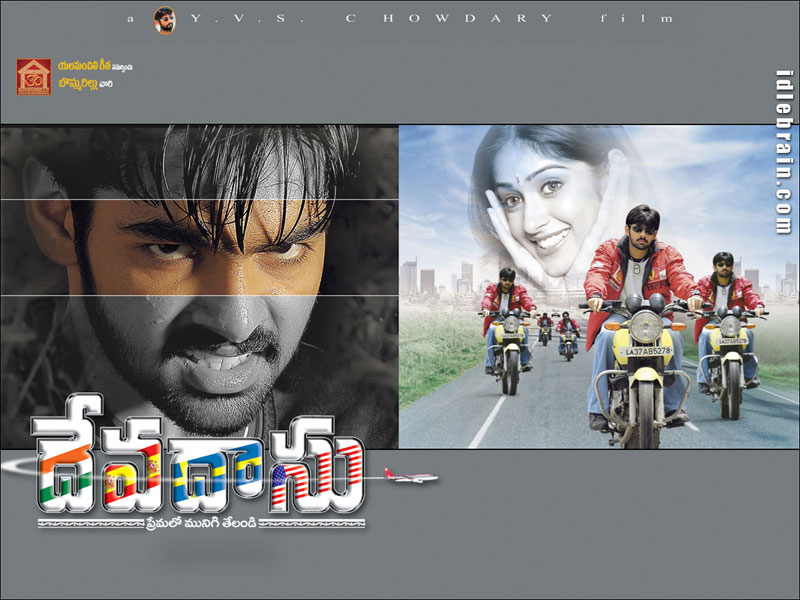The image size is (800, 600).
Task: Select the 'Y.V.S. CHOWDARY' header text
Action: [x=372, y=19]
